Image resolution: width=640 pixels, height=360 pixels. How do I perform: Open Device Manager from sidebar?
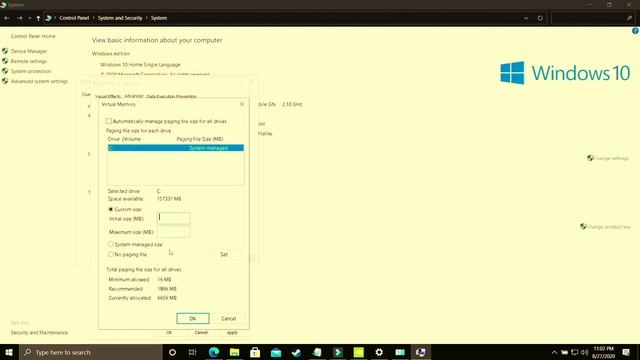click(x=29, y=51)
